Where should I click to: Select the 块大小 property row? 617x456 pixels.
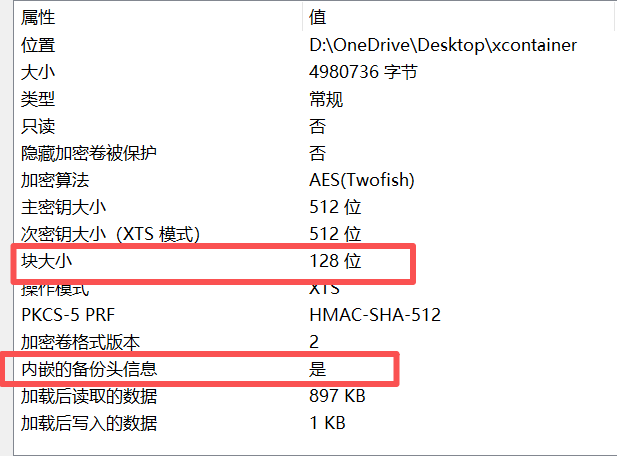47,262
